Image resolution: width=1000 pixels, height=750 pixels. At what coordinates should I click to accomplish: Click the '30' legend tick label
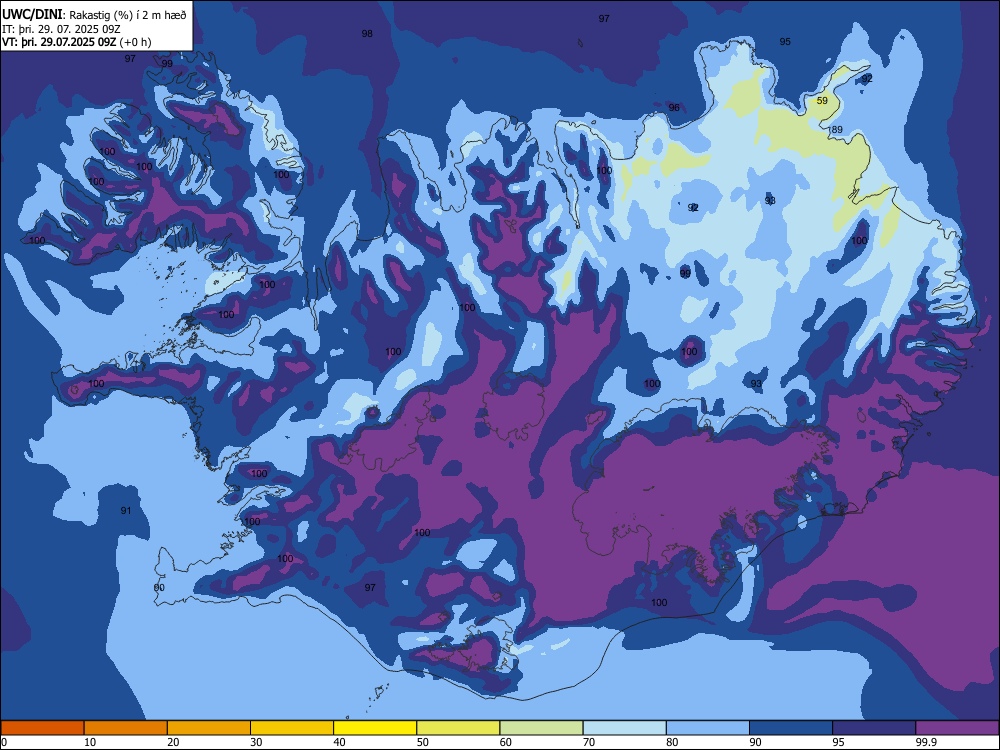tap(256, 742)
